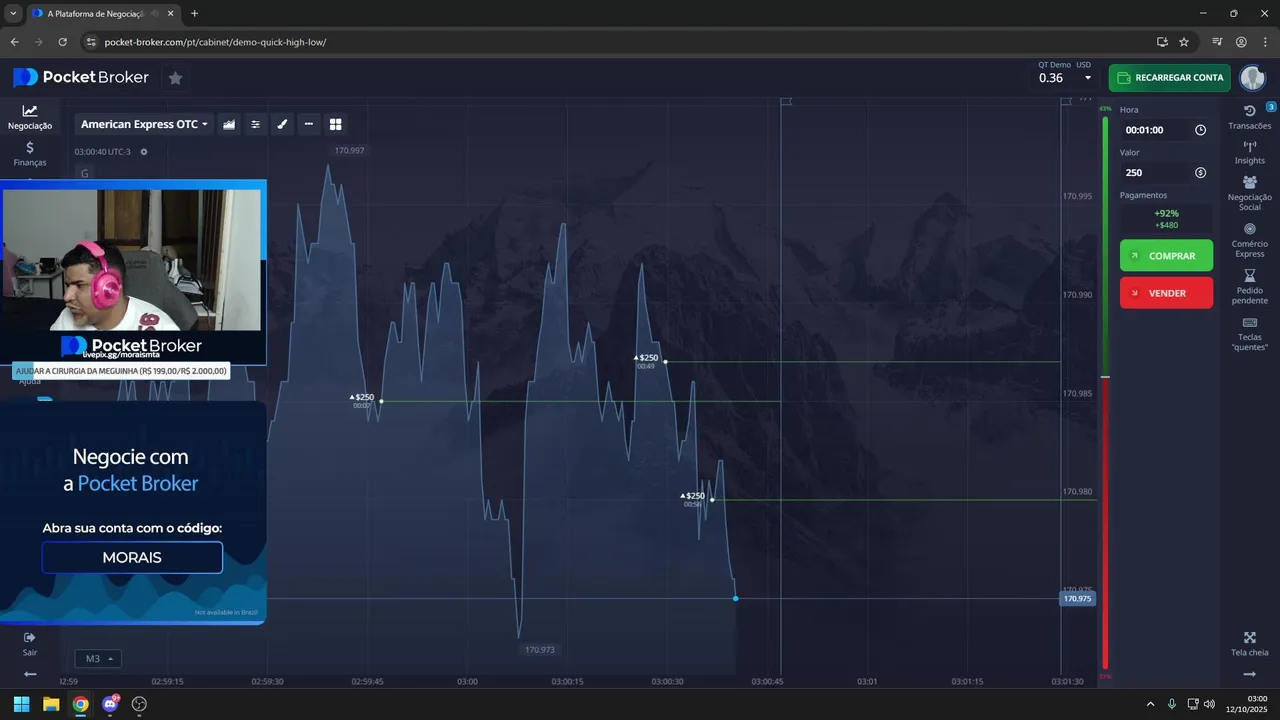Open a new browser tab

pyautogui.click(x=194, y=13)
